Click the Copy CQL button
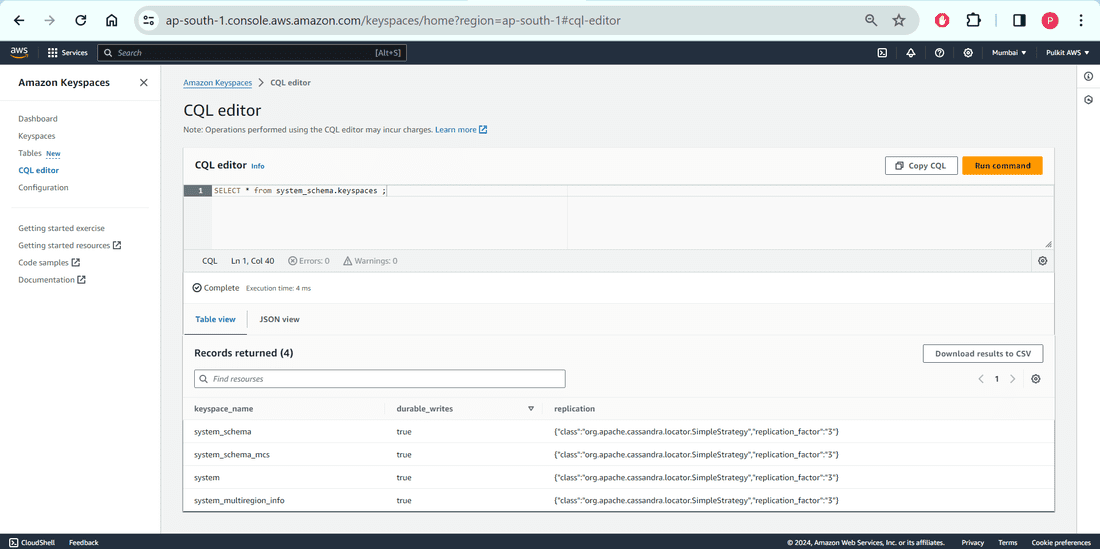Image resolution: width=1100 pixels, height=549 pixels. coord(920,165)
